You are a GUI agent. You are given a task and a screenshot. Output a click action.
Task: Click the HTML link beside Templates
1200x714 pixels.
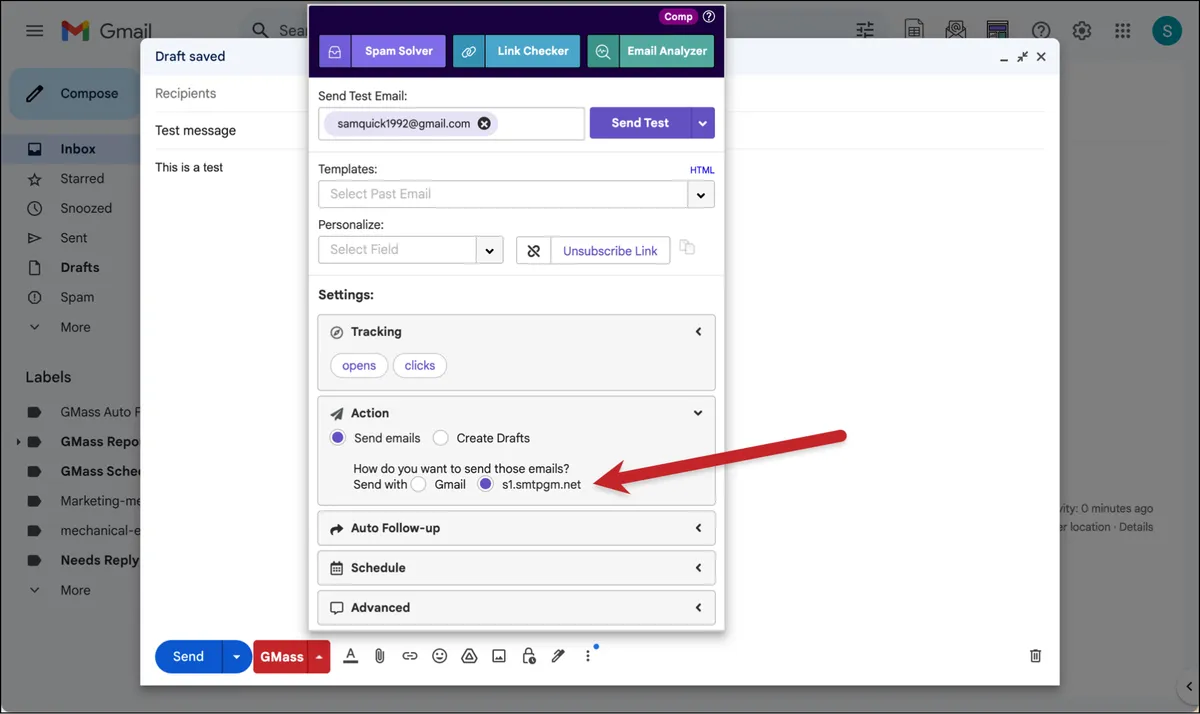(702, 170)
